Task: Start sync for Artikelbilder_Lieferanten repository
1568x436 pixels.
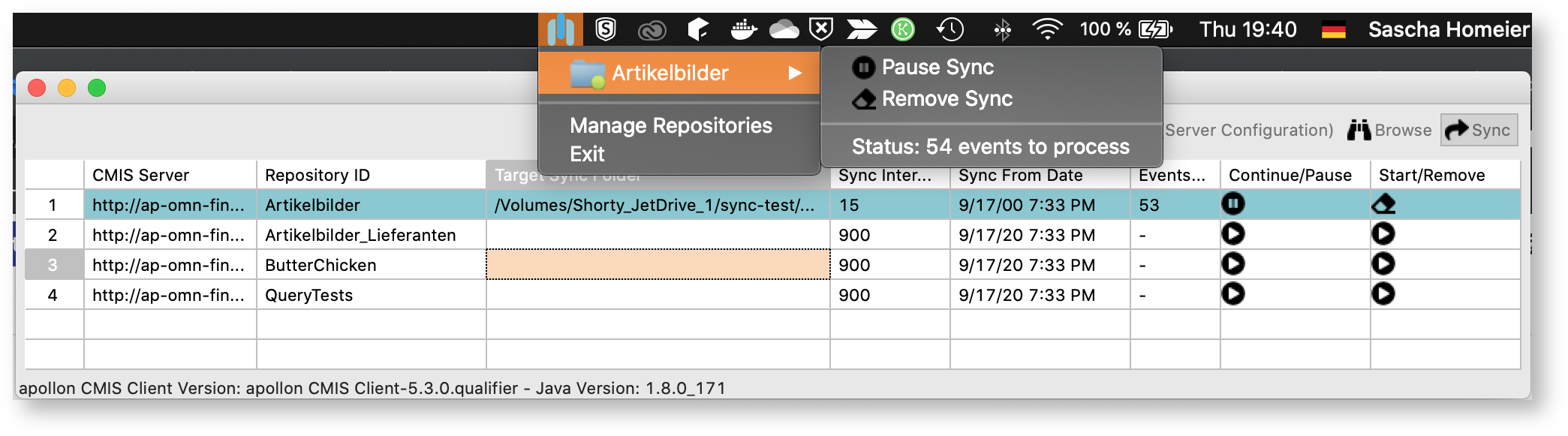Action: pyautogui.click(x=1383, y=234)
